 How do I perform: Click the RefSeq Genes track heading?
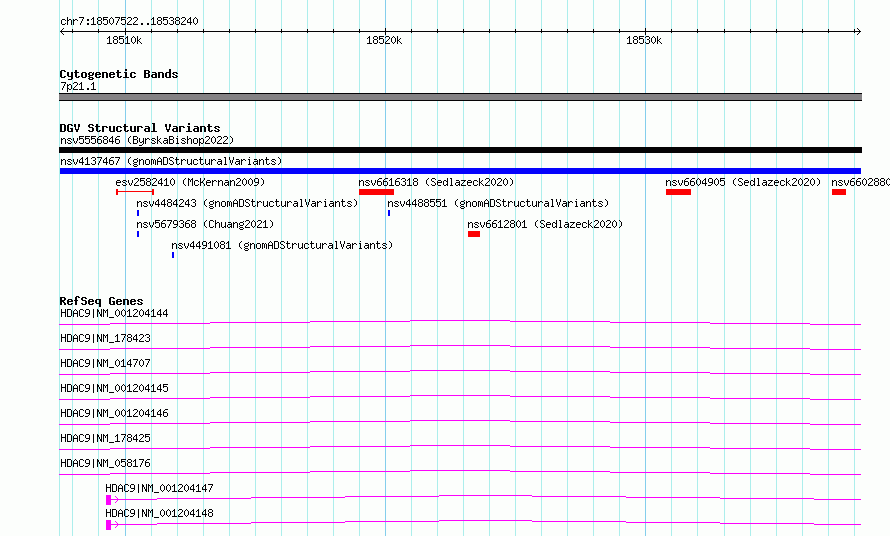click(x=101, y=301)
